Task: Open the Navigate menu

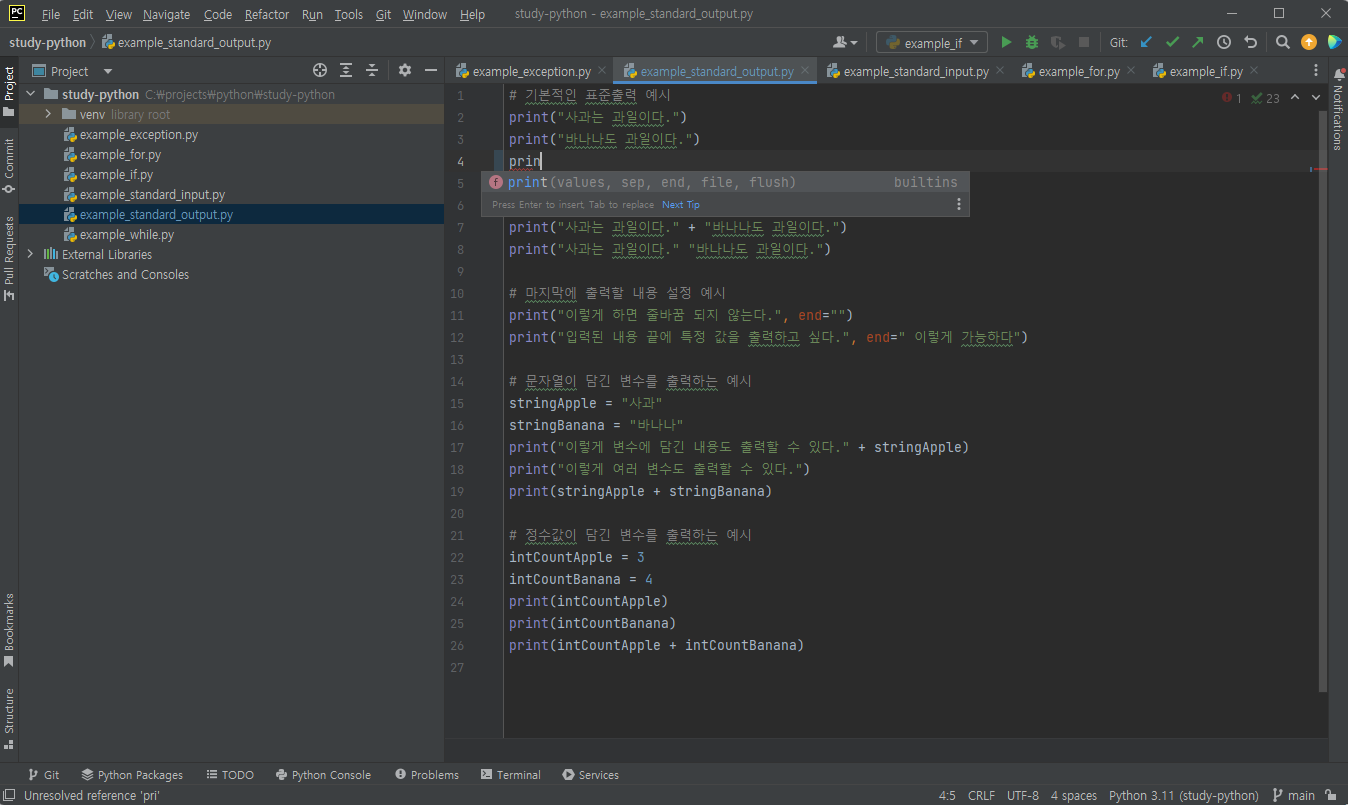Action: point(166,14)
